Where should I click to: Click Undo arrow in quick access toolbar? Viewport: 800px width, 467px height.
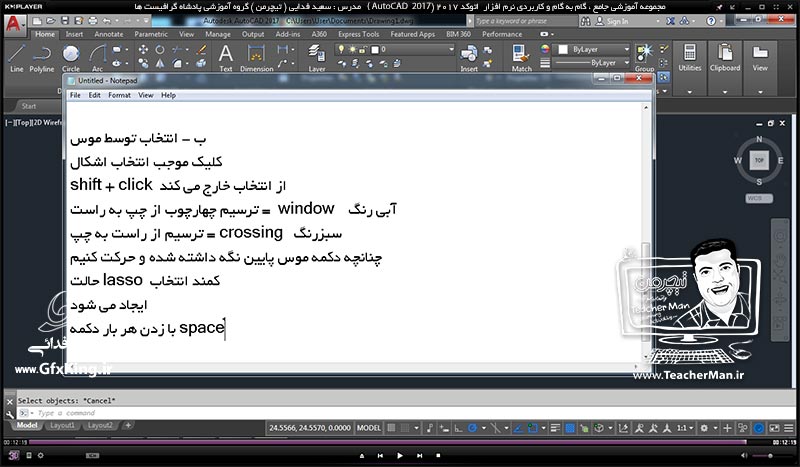point(106,21)
